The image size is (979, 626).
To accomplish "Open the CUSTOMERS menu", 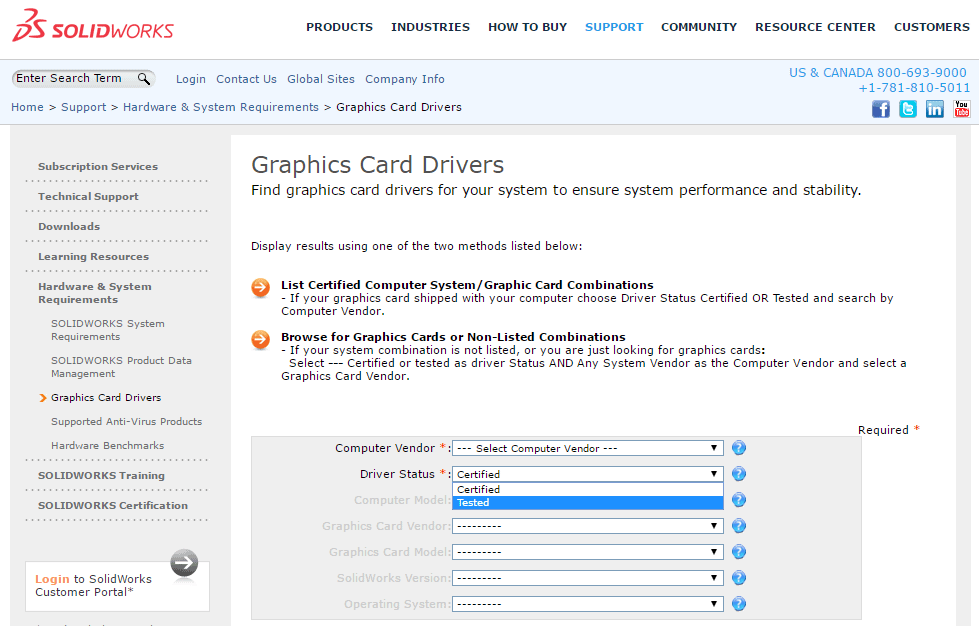I will 932,27.
